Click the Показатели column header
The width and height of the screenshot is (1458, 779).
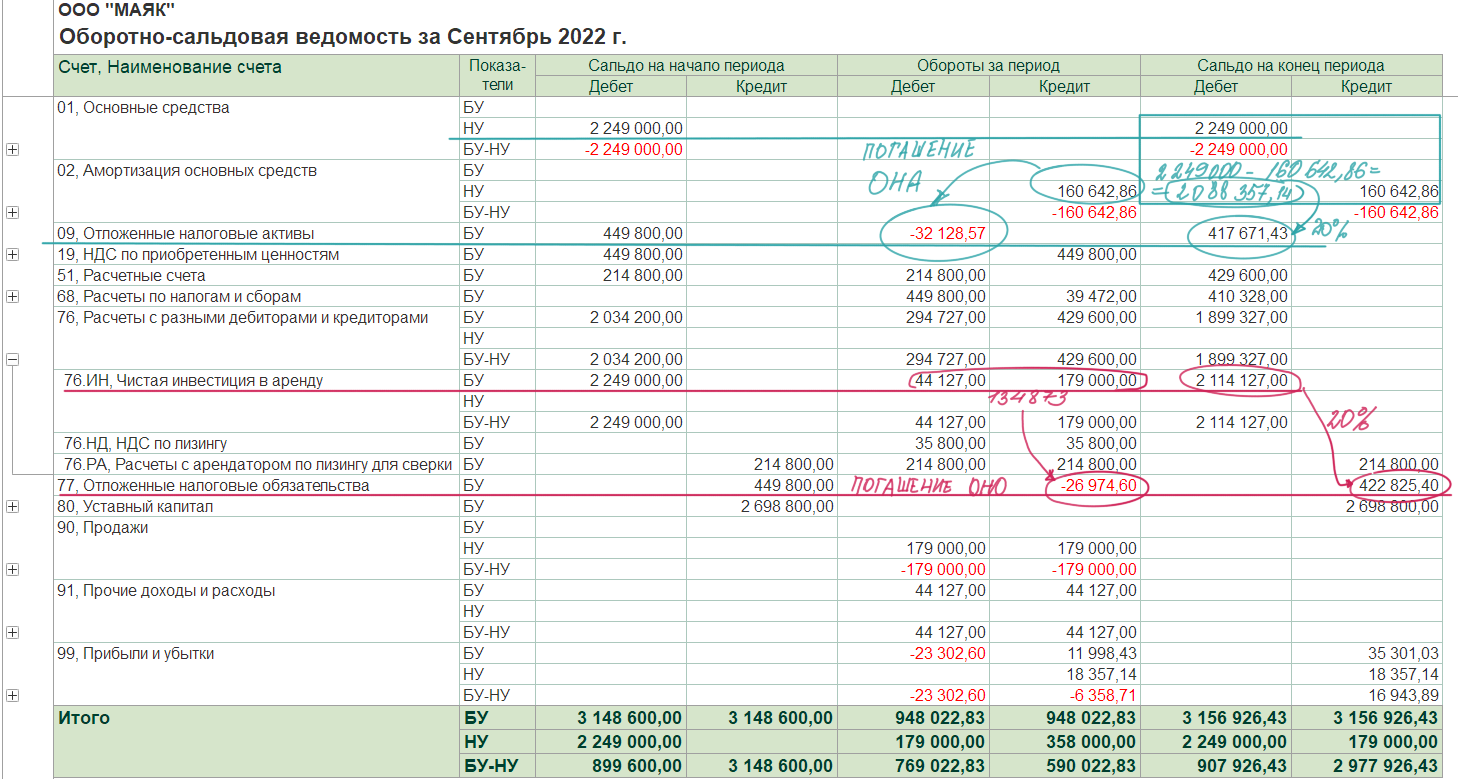pyautogui.click(x=496, y=75)
